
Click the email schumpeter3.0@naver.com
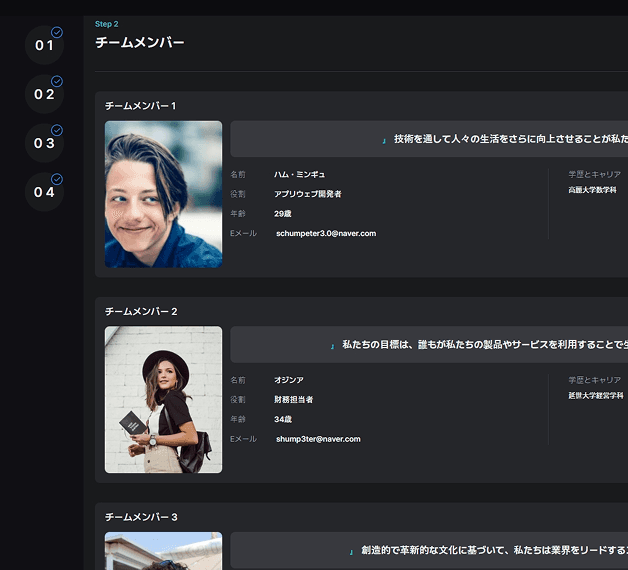[325, 233]
